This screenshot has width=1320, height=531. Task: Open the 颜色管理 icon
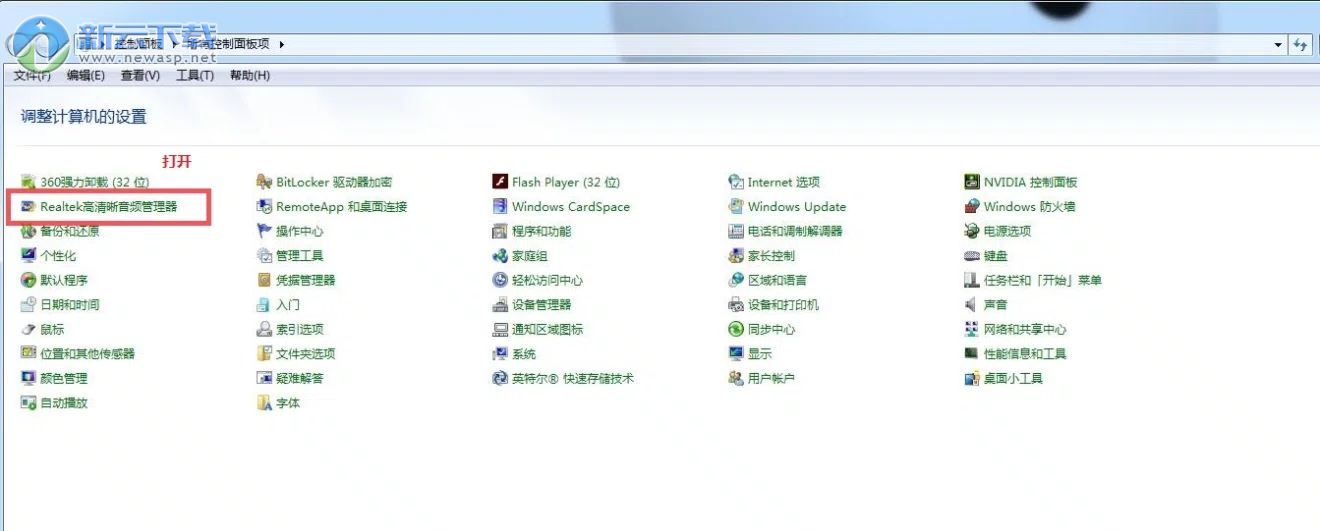(29, 378)
